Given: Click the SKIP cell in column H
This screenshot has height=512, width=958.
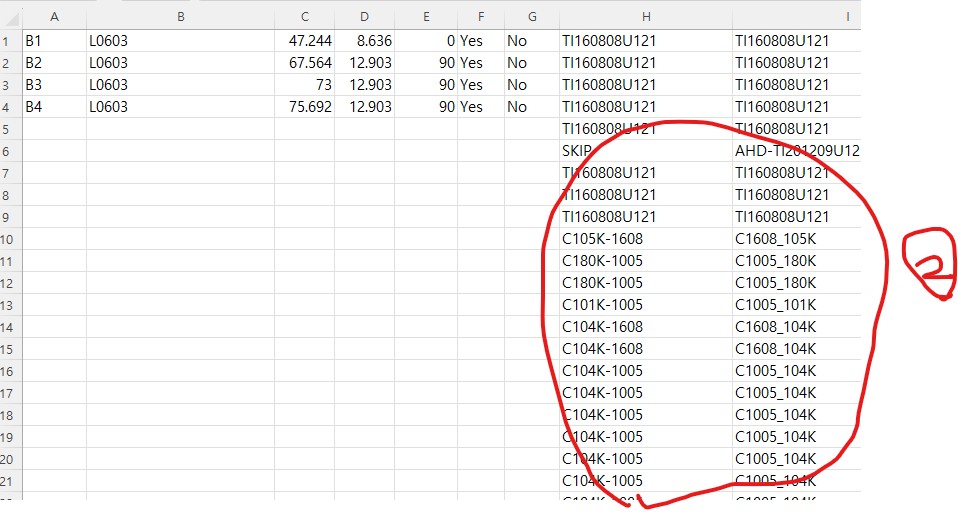Looking at the screenshot, I should (x=578, y=151).
